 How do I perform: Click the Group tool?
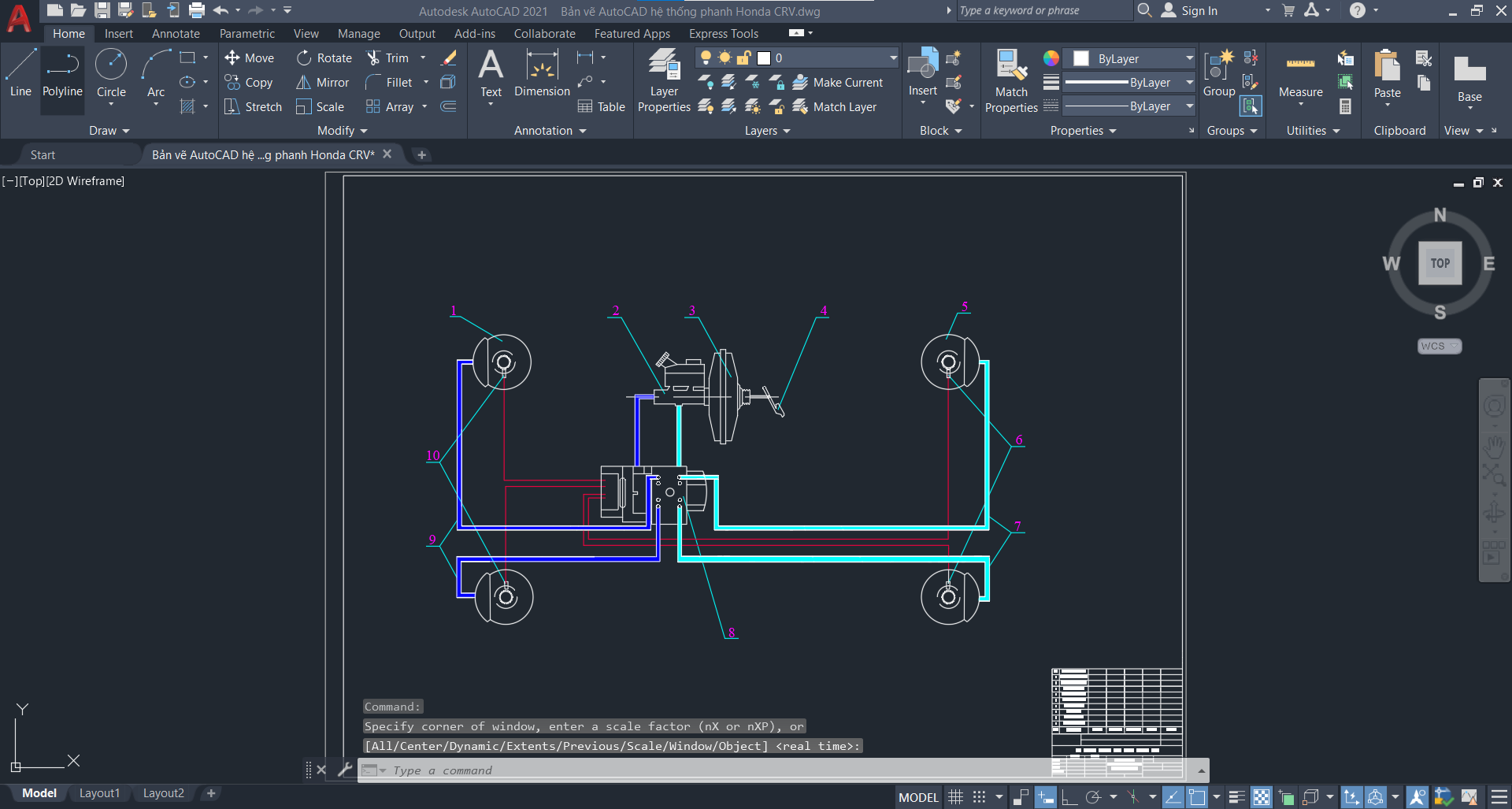(x=1218, y=73)
